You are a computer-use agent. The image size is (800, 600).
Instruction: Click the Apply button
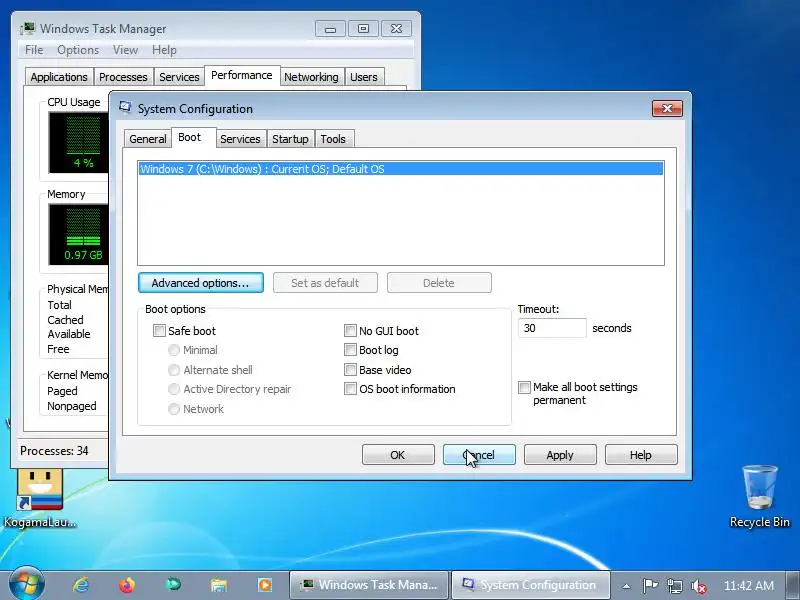point(560,455)
